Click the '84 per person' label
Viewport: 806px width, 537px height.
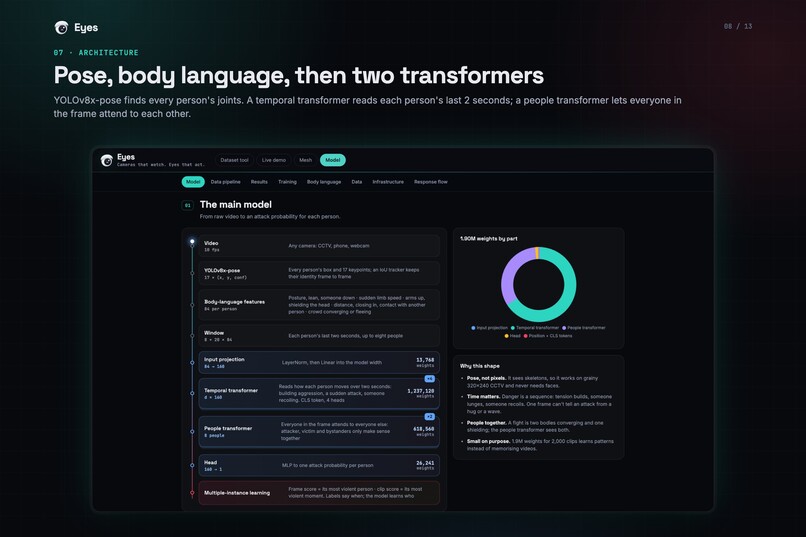coord(221,309)
